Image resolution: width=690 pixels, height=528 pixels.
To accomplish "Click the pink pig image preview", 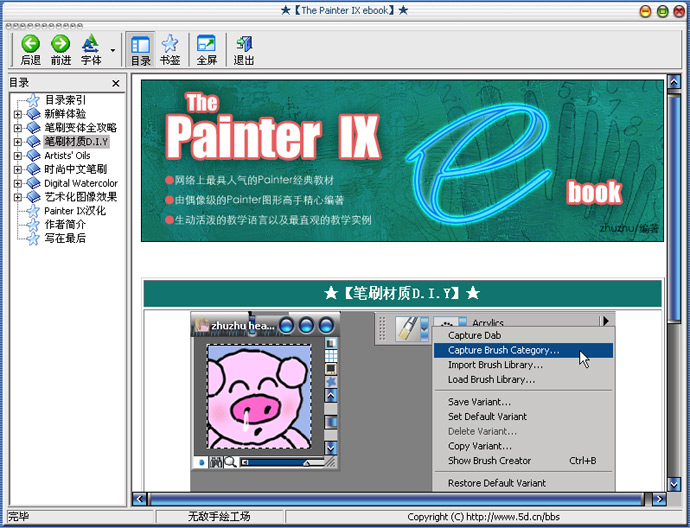I will [259, 397].
